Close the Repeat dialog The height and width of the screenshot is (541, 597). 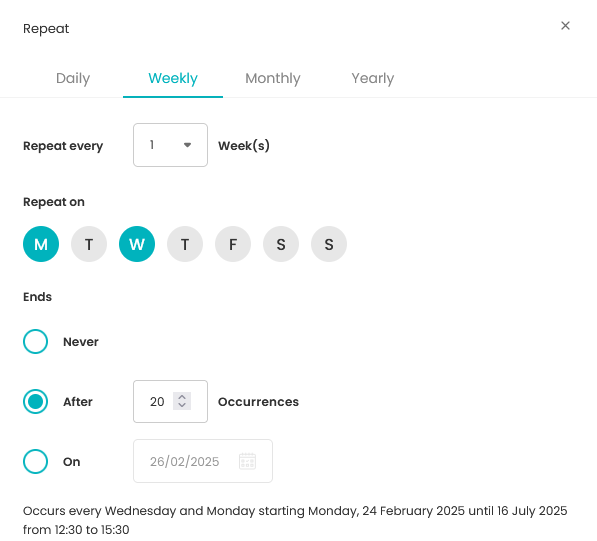click(x=565, y=26)
